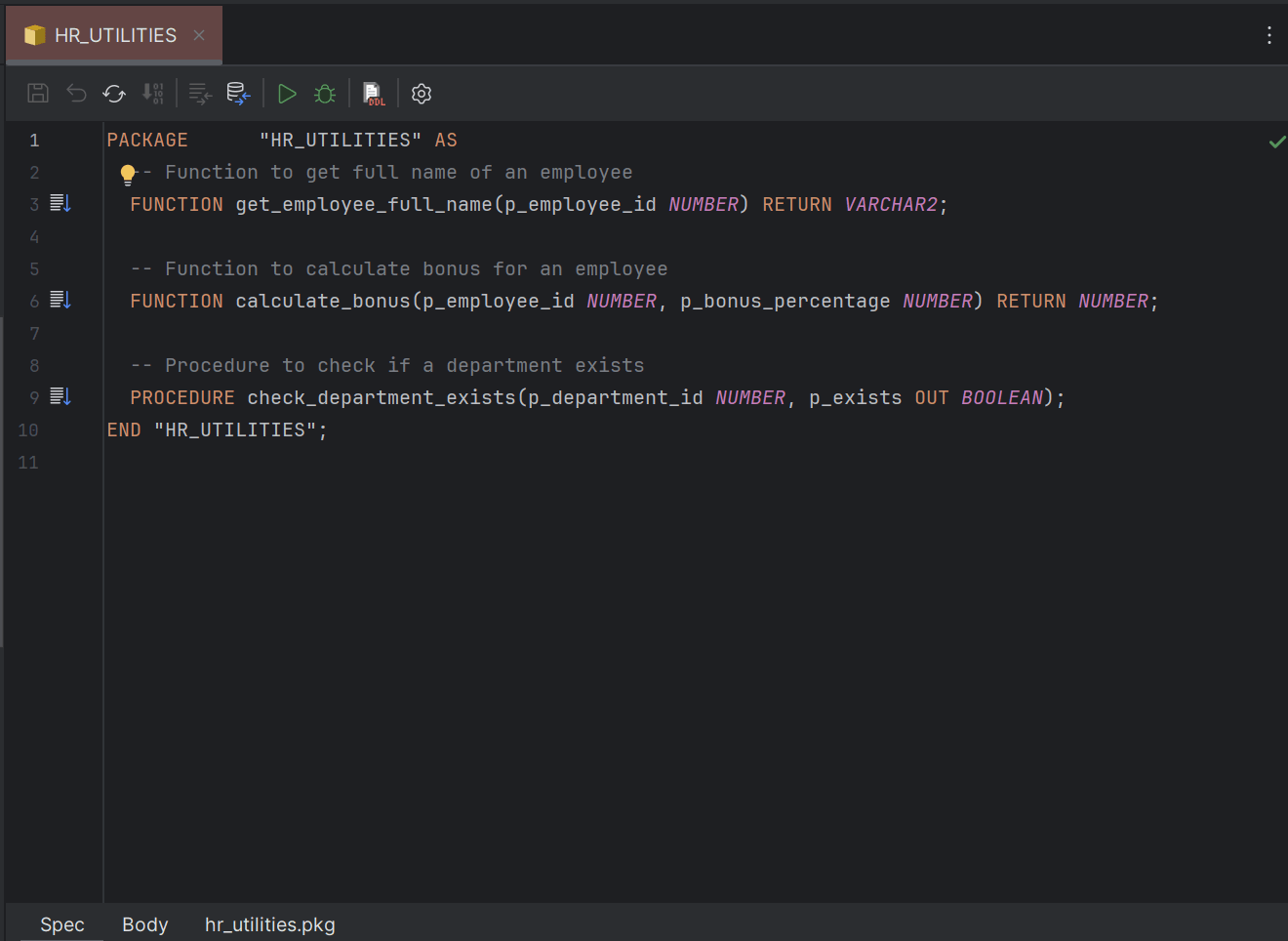The width and height of the screenshot is (1288, 941).
Task: Click line number 6 in the gutter
Action: tap(33, 301)
